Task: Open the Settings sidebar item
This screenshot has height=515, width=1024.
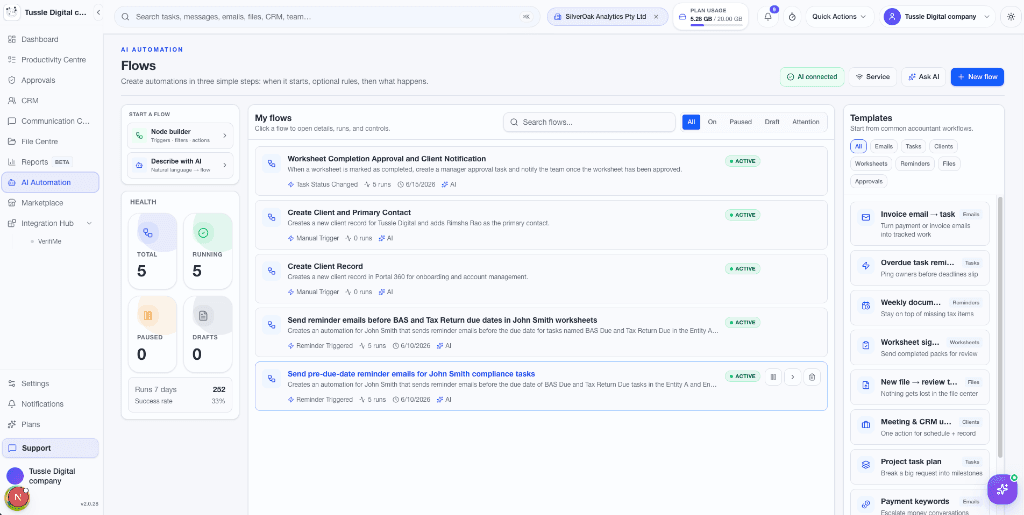Action: 50,383
